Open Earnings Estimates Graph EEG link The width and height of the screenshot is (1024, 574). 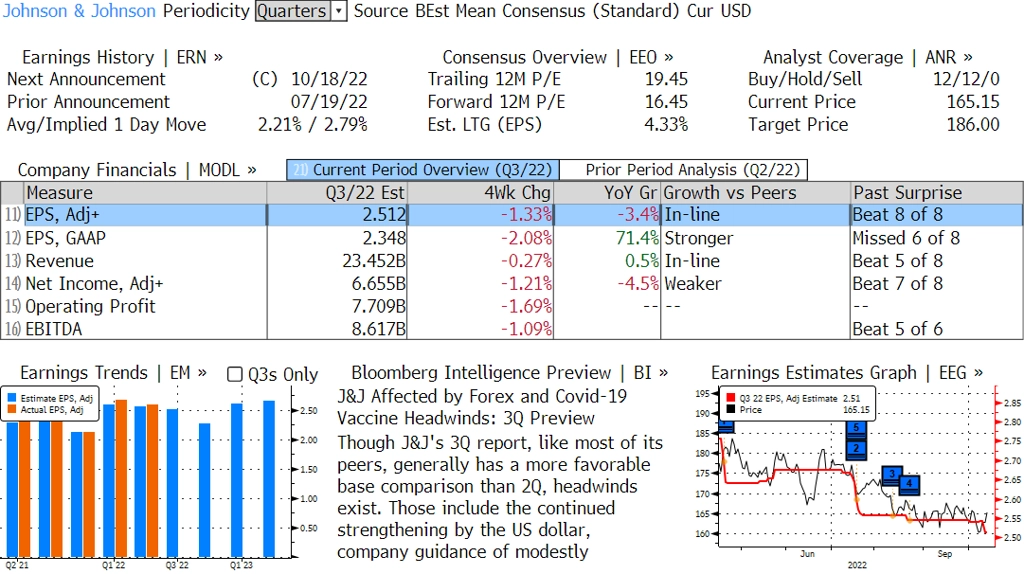tap(846, 373)
